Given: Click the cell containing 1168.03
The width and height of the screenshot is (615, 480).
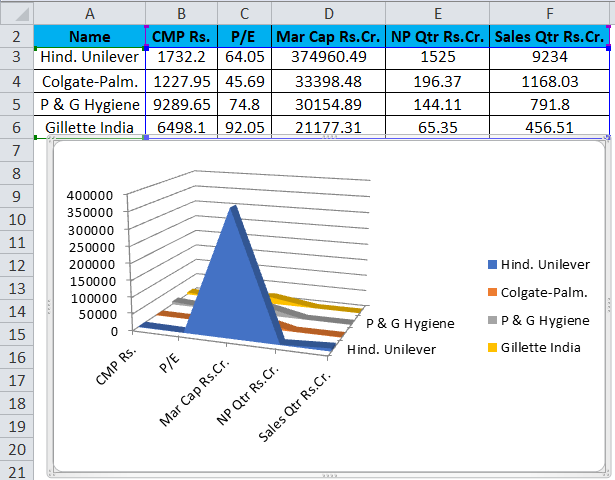Looking at the screenshot, I should [549, 81].
